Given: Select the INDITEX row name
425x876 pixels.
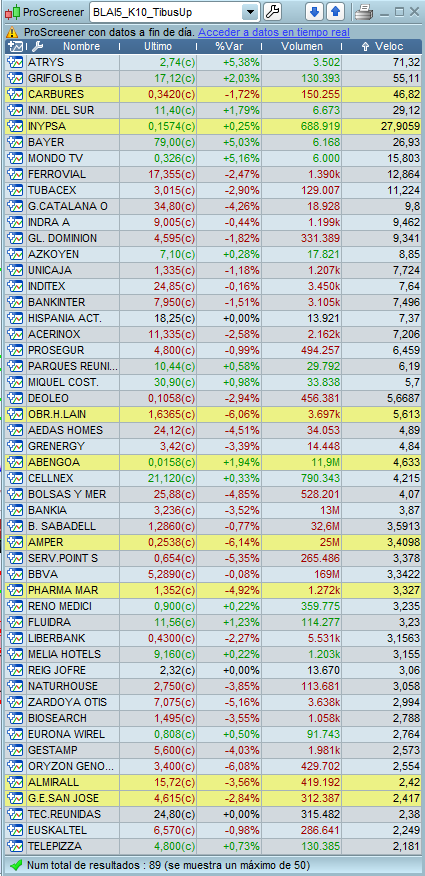Looking at the screenshot, I should (x=46, y=286).
